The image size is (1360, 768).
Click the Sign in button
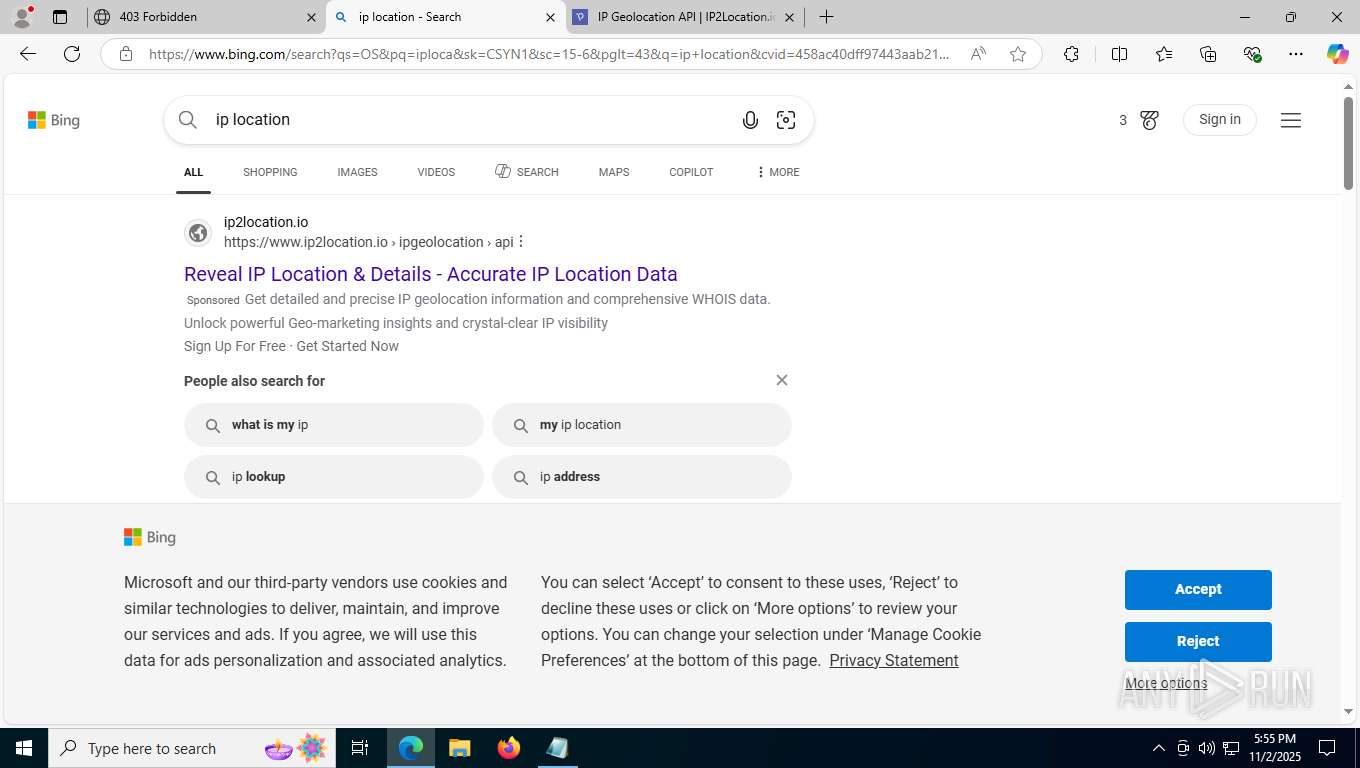click(1219, 120)
